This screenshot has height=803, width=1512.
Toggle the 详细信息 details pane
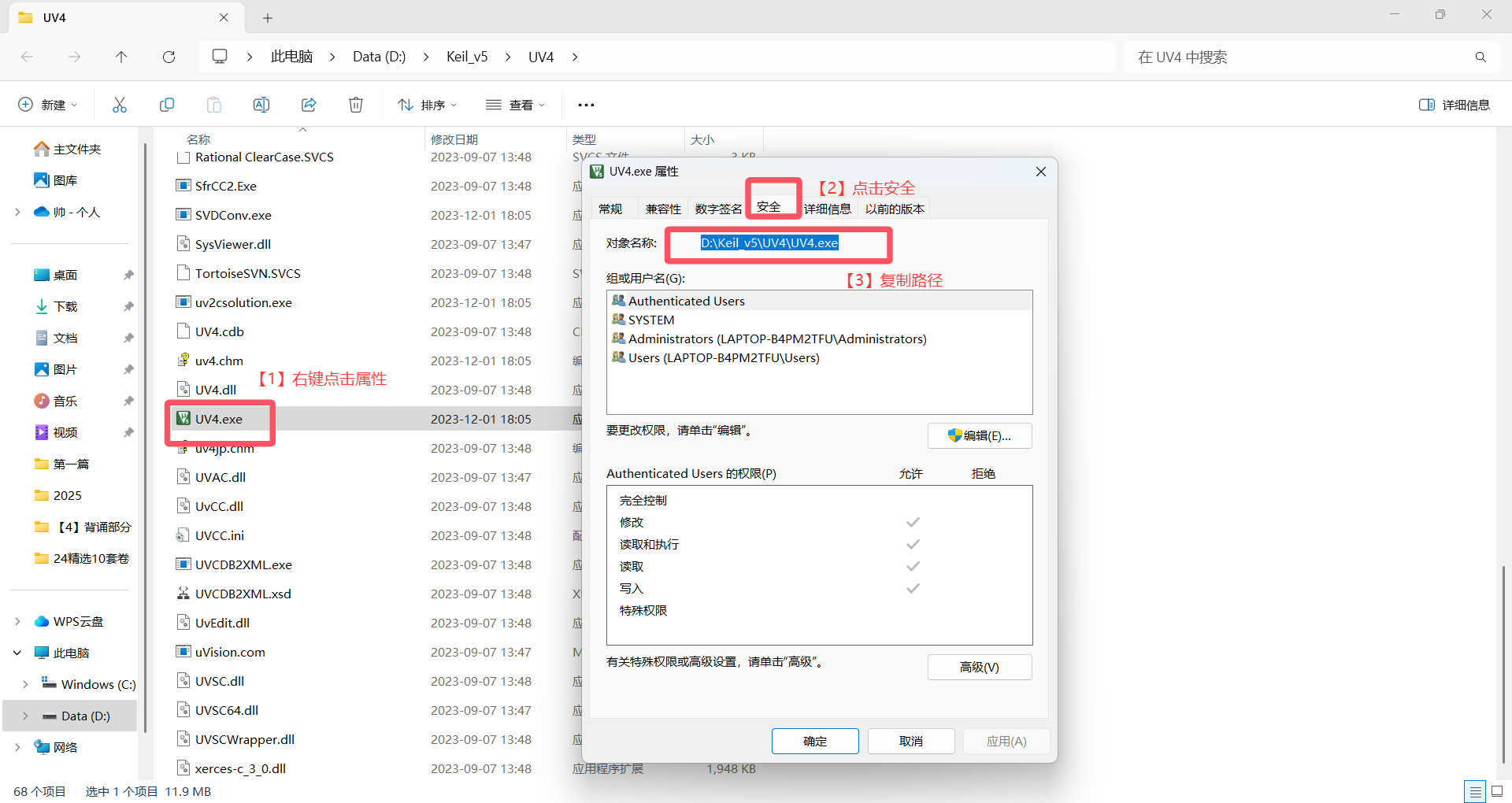[x=1455, y=105]
